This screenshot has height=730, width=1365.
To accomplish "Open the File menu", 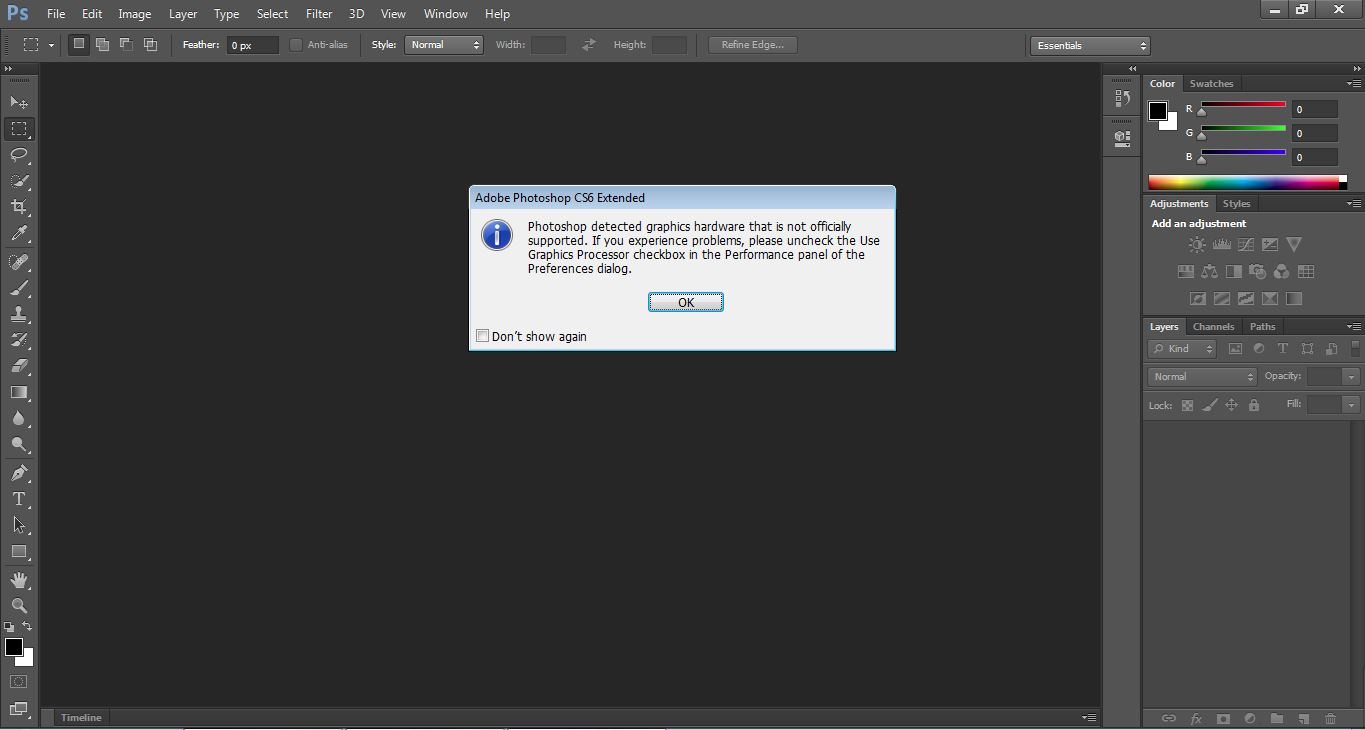I will (x=56, y=14).
